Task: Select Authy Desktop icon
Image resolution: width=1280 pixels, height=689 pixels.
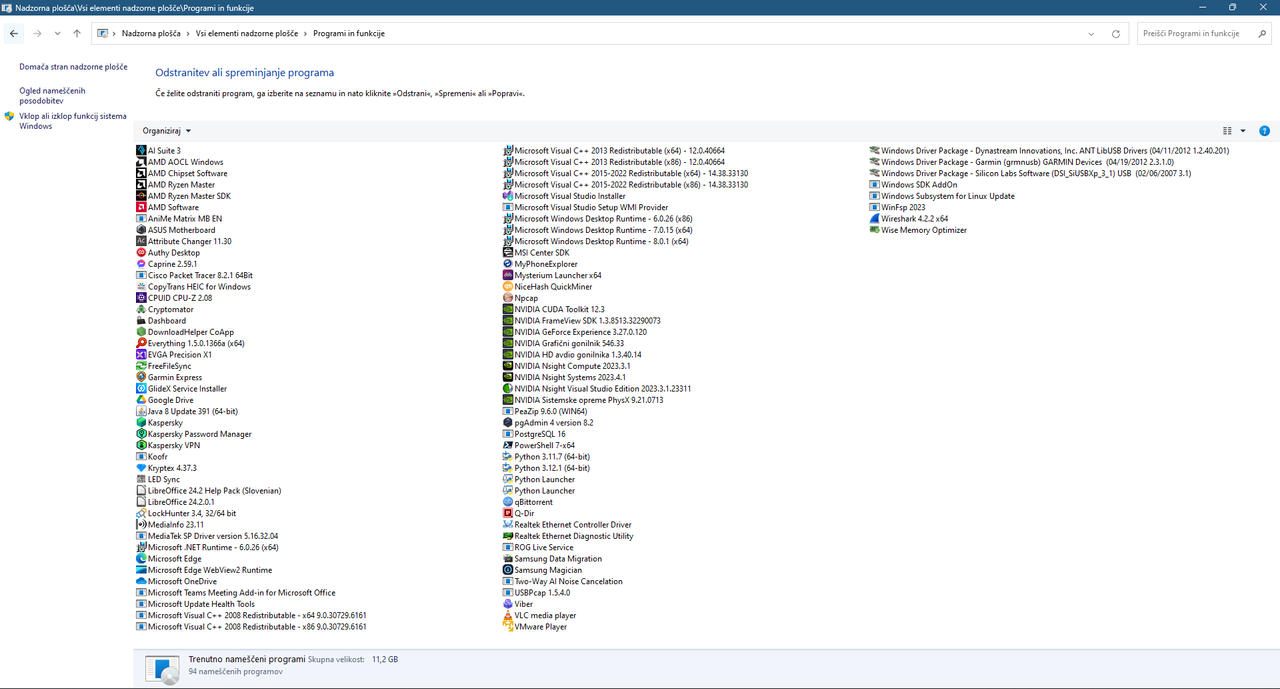Action: pos(140,253)
